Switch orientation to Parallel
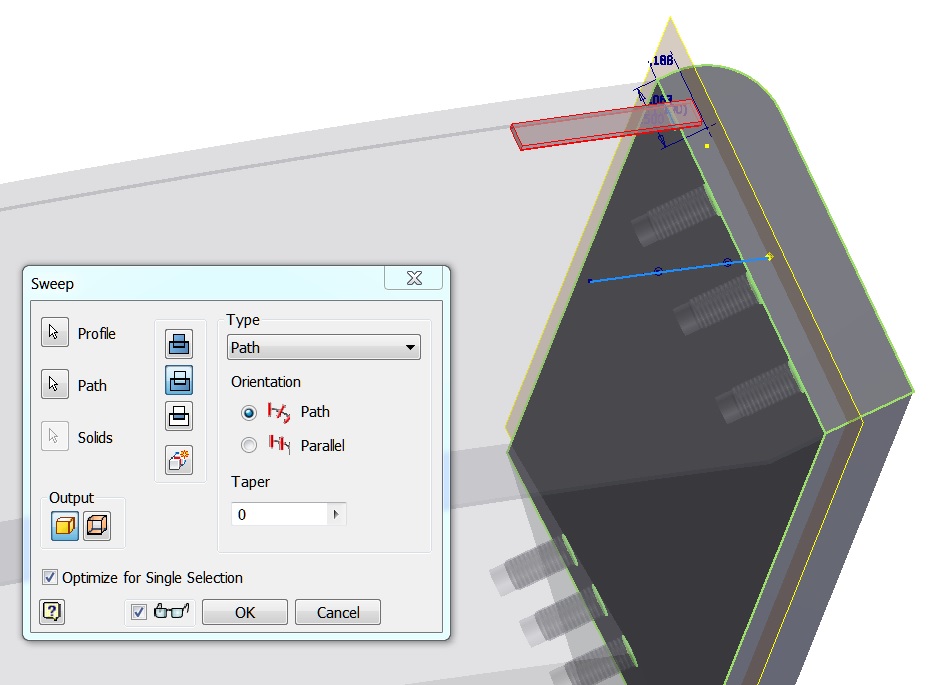This screenshot has height=685, width=935. 248,445
